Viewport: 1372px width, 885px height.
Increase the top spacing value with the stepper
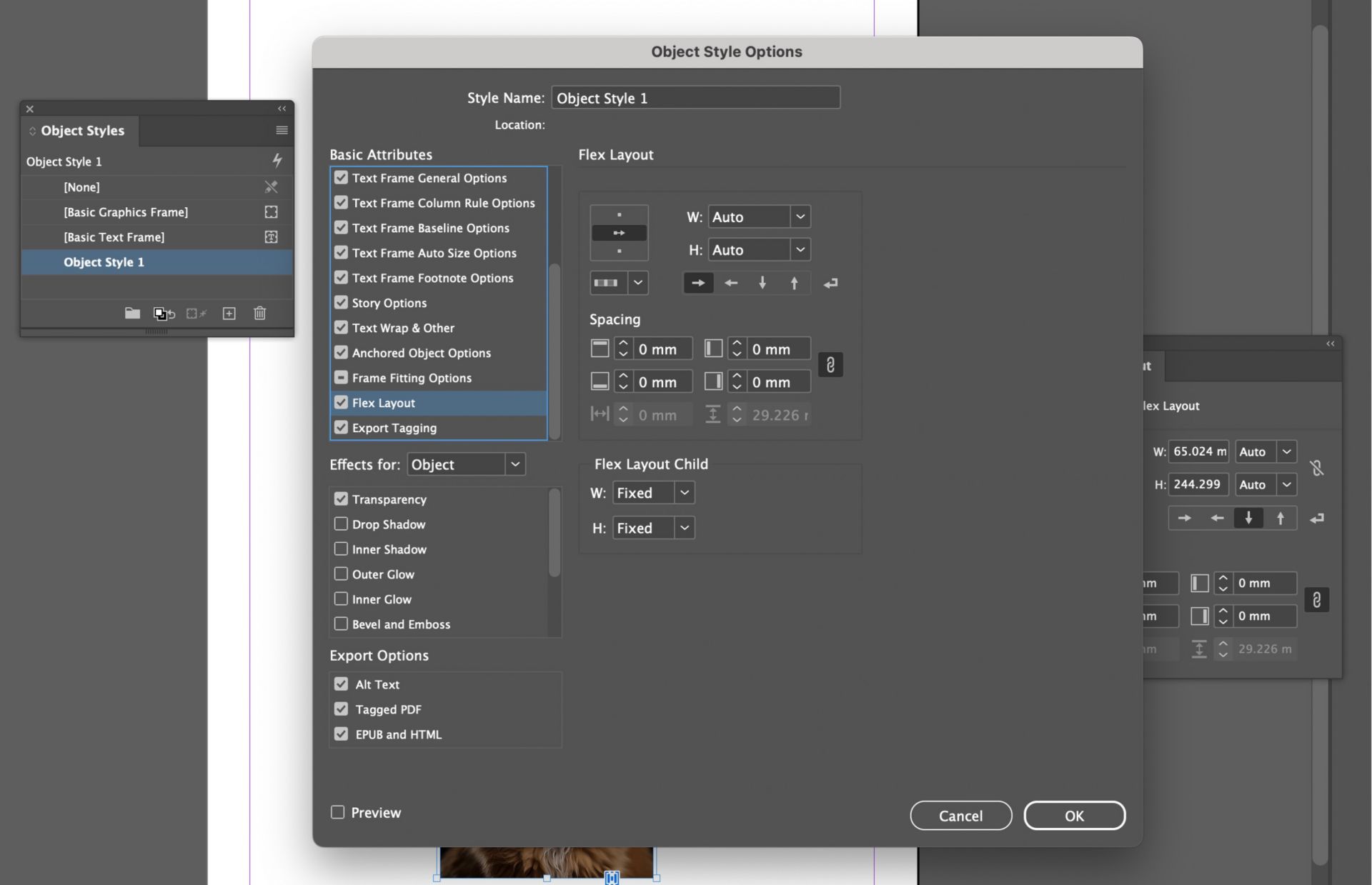point(623,344)
